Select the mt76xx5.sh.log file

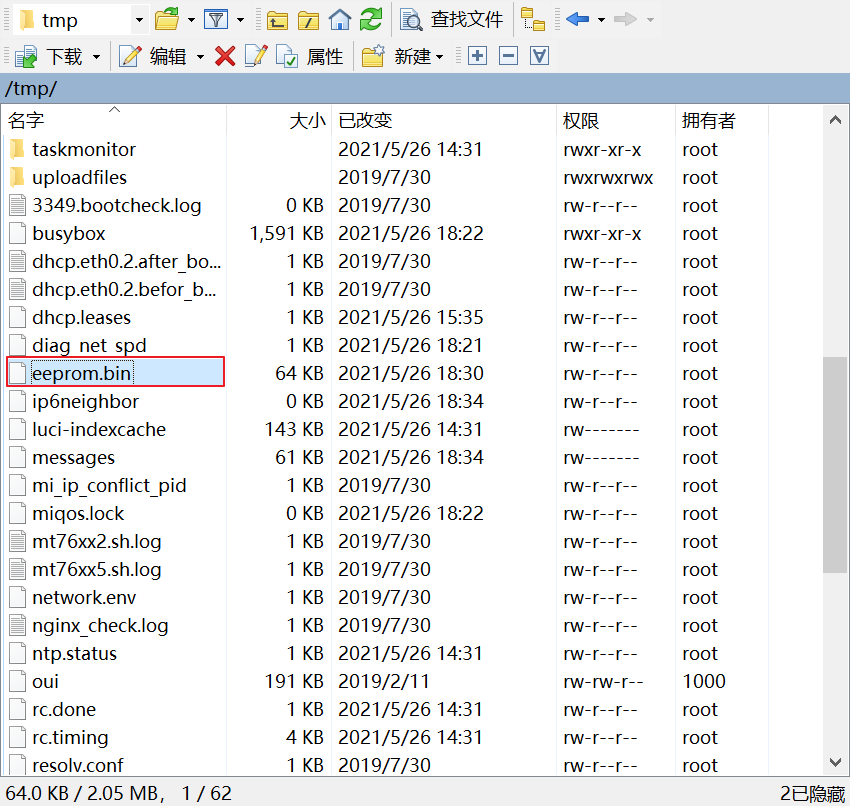(x=96, y=570)
